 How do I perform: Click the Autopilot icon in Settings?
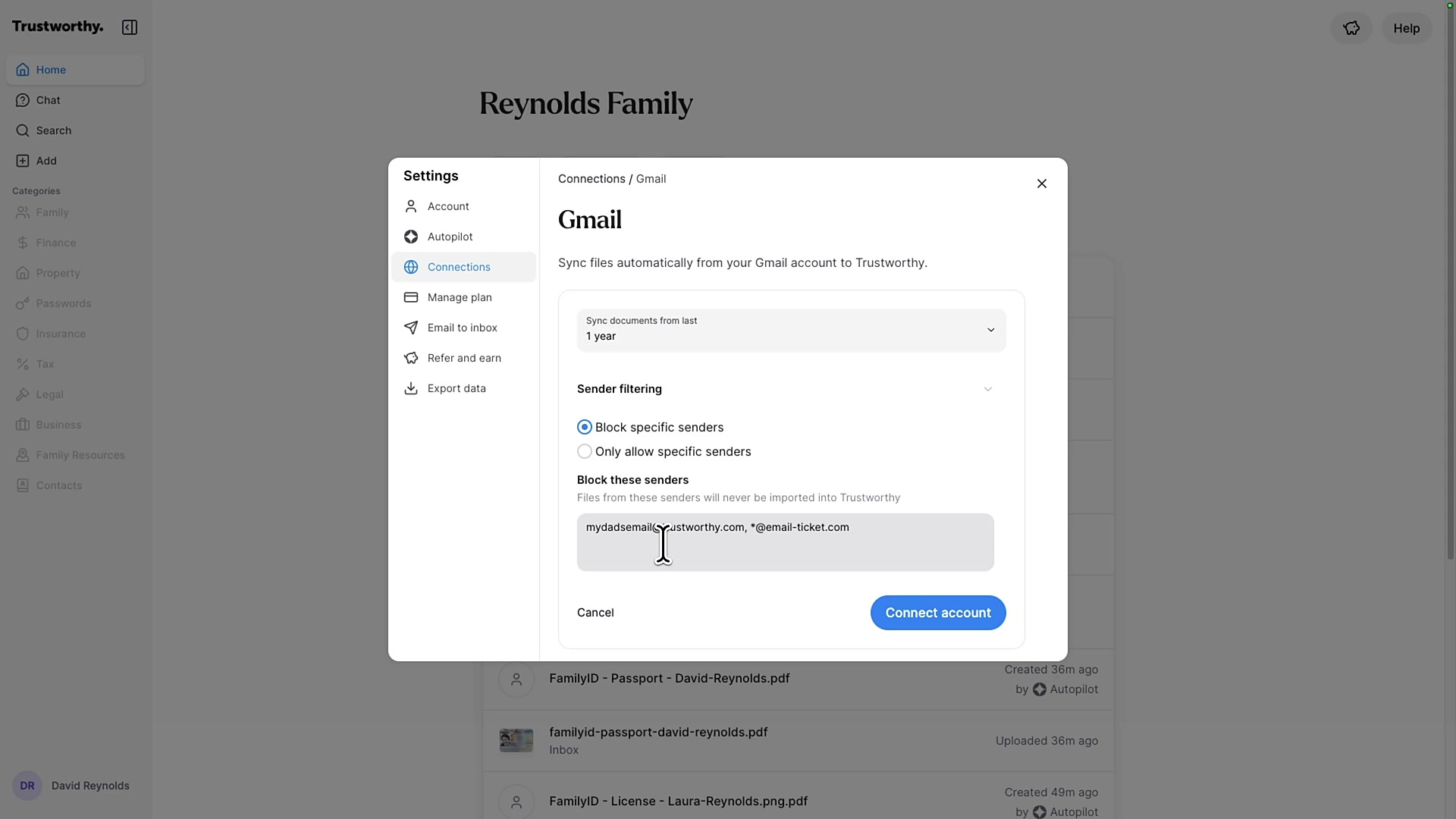point(411,237)
